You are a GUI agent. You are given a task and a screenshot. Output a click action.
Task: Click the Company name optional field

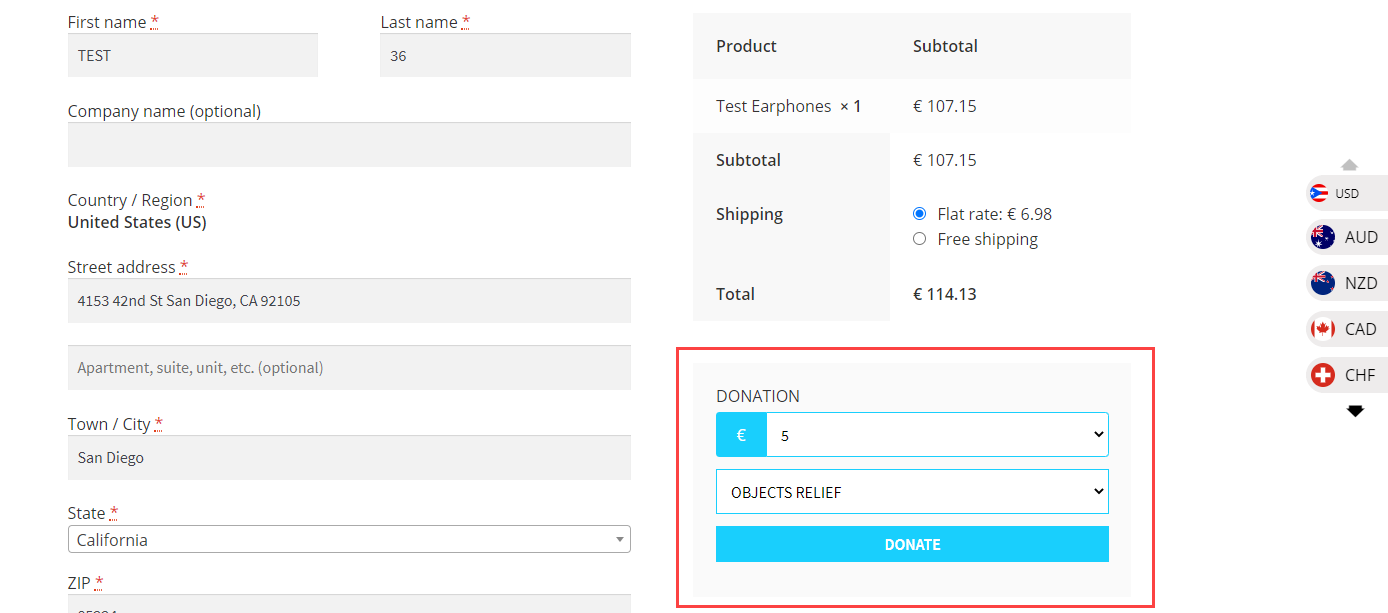[x=348, y=145]
